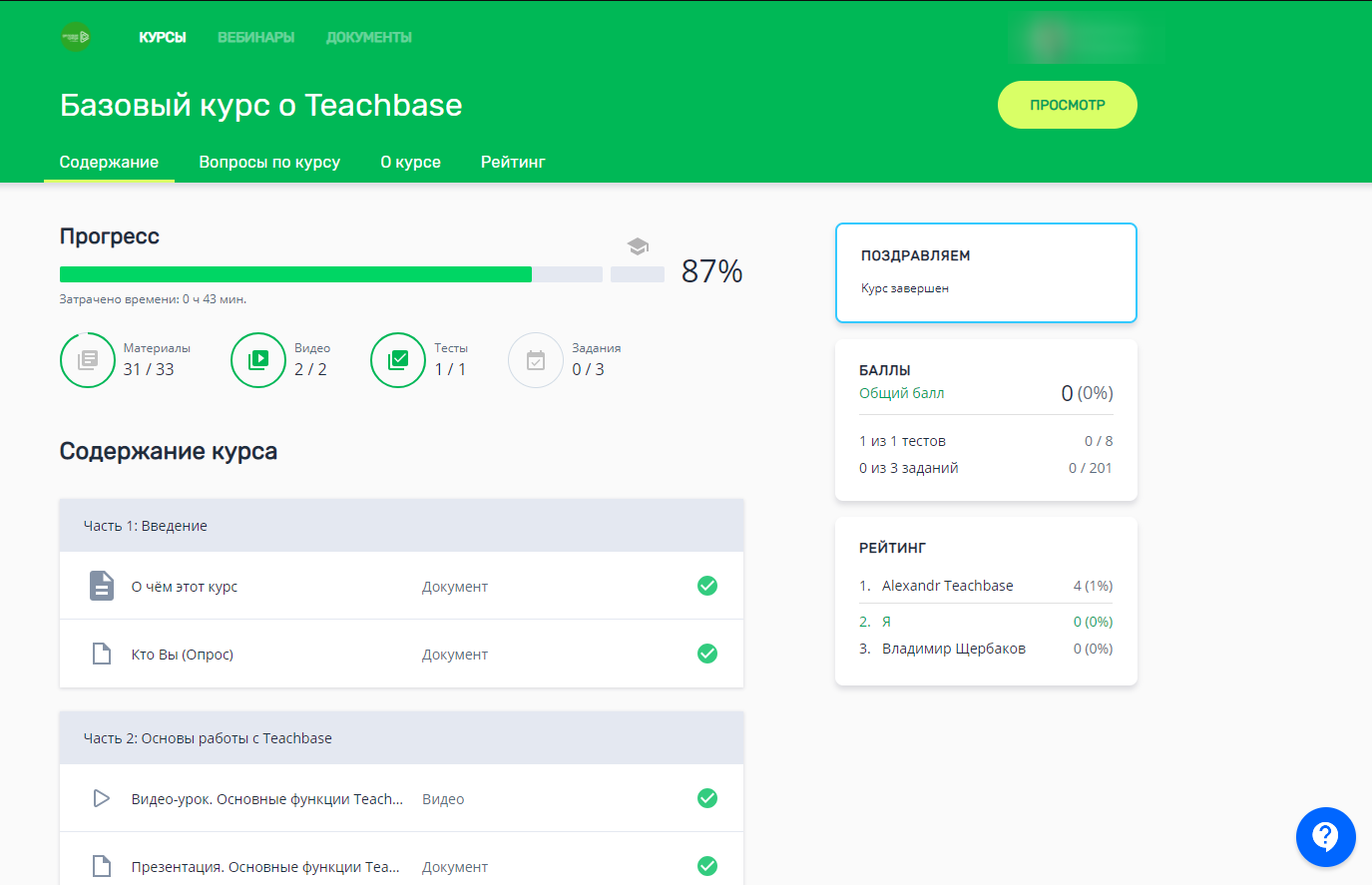Click the Видео circular play icon

pyautogui.click(x=258, y=359)
